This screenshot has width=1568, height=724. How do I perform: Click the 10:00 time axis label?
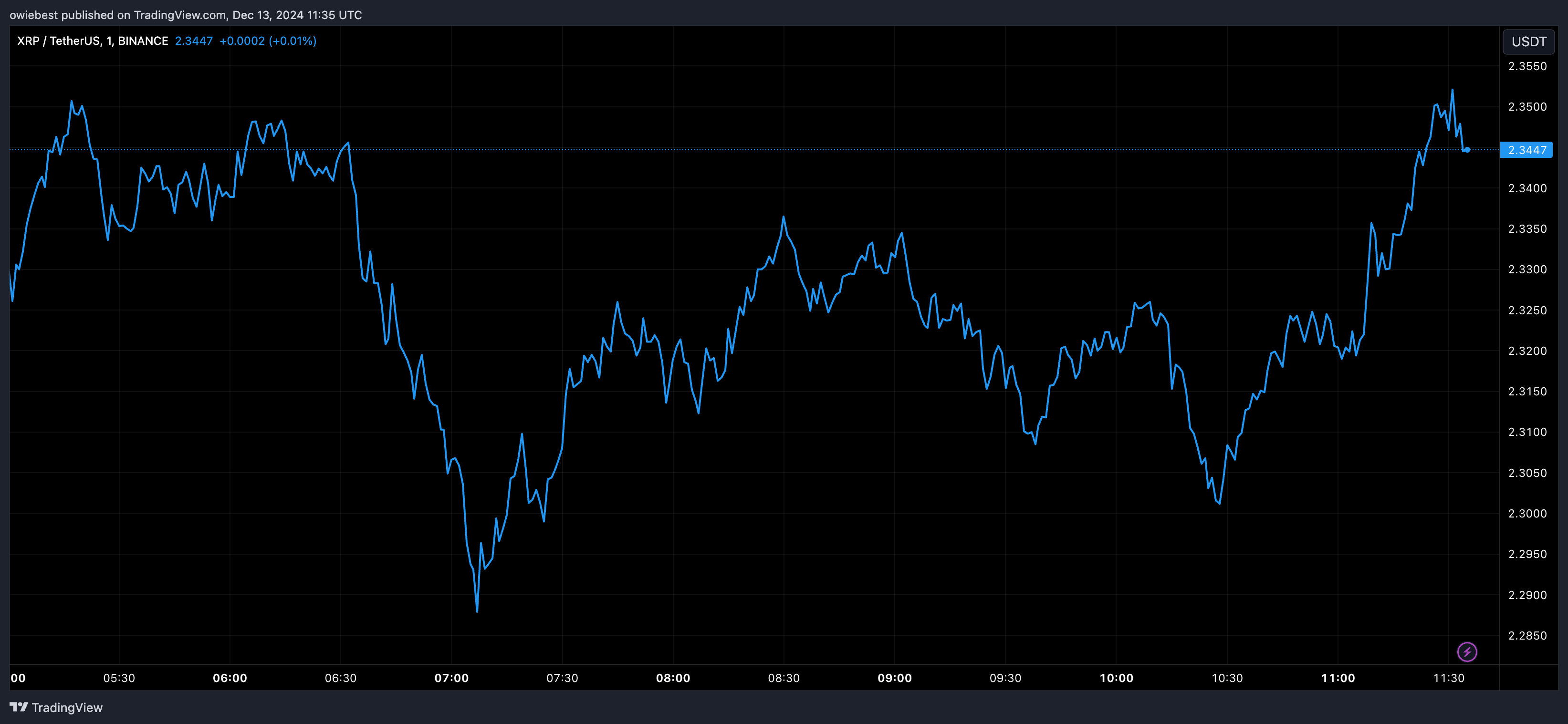[x=1116, y=678]
